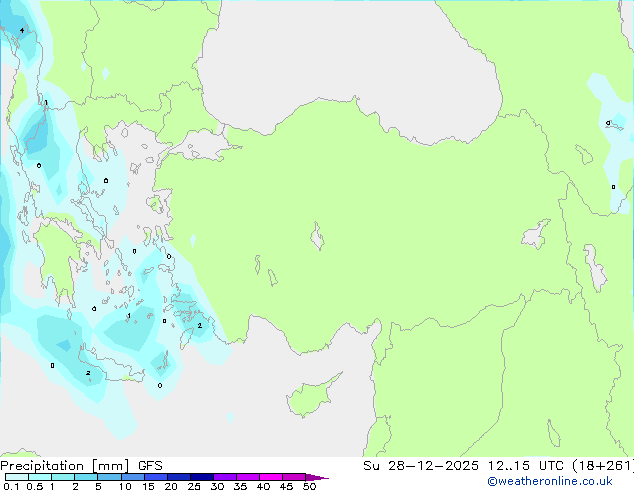Click the '0.1' legend scale label
634x490 pixels.
tap(11, 486)
